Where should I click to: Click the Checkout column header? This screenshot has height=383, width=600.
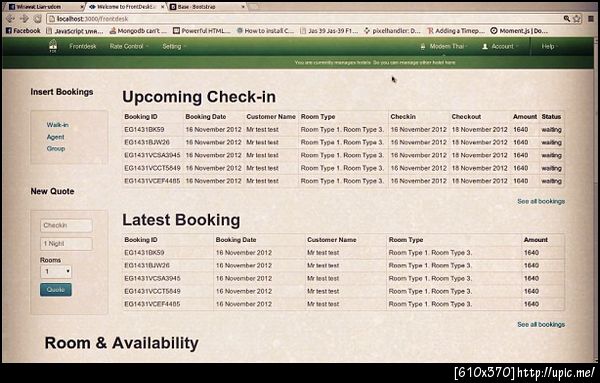point(466,117)
